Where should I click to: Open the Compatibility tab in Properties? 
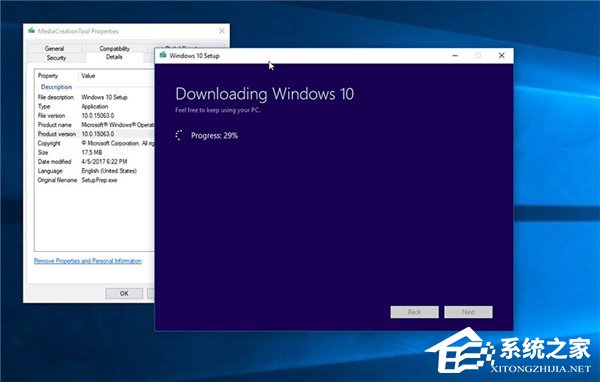tap(114, 48)
